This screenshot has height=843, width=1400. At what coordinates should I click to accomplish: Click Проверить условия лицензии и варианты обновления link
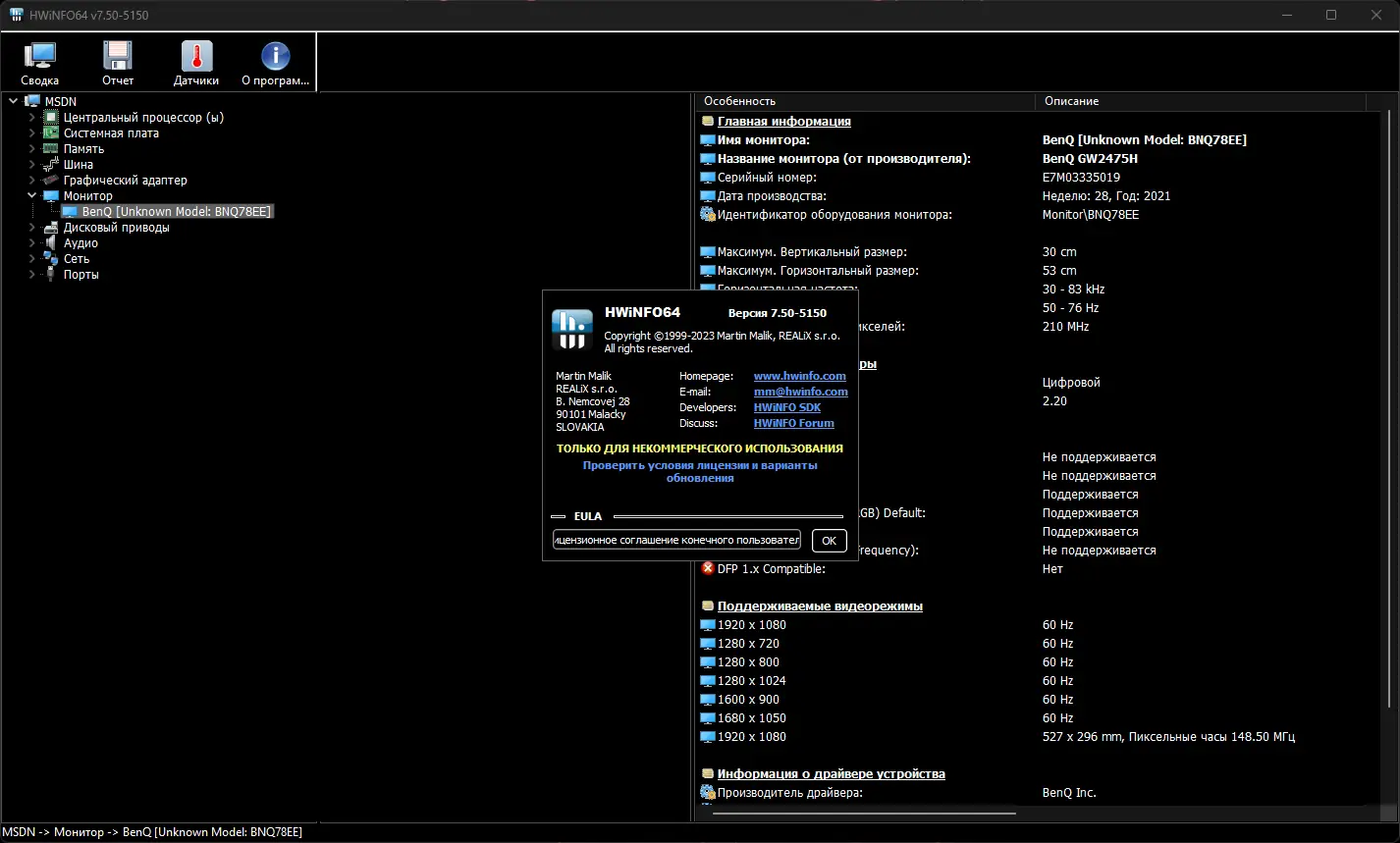click(700, 471)
